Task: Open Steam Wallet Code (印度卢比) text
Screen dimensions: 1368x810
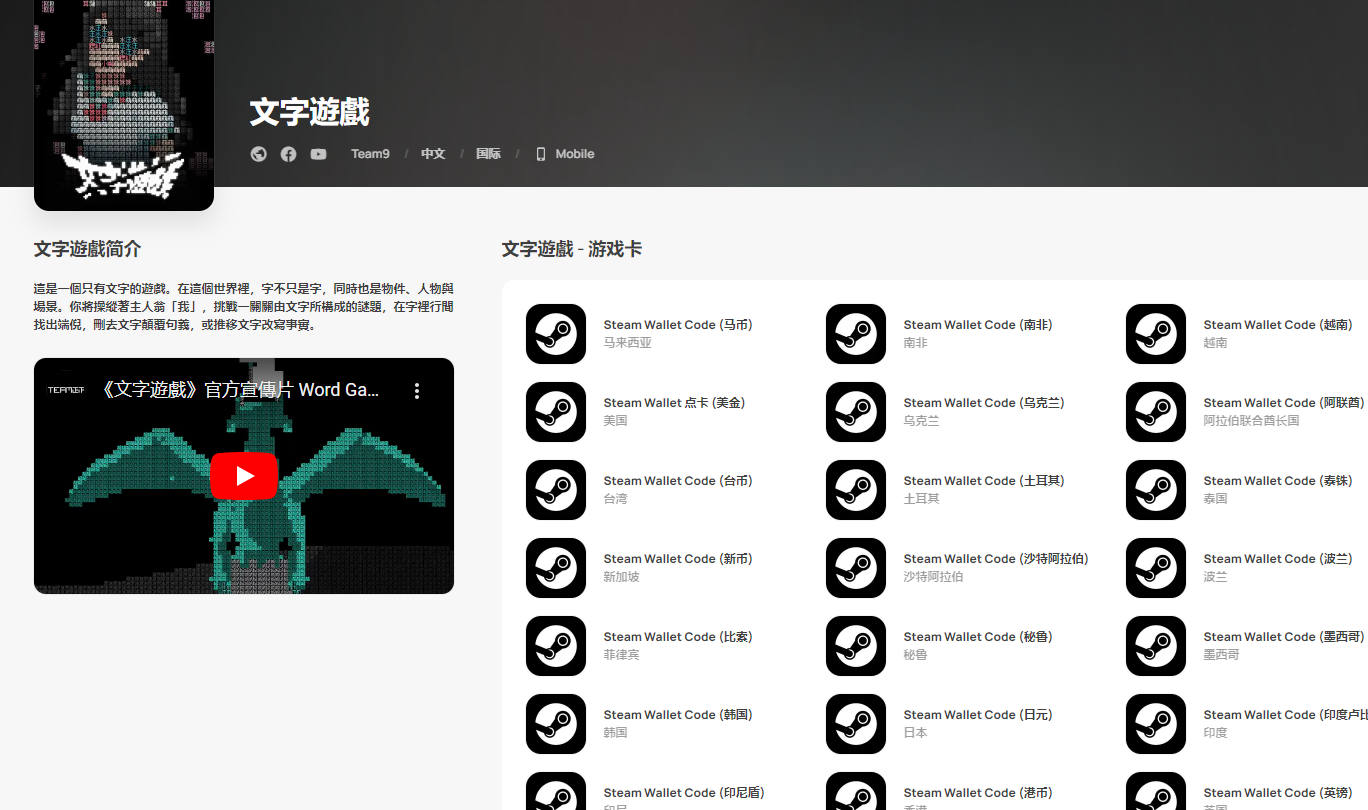Action: [1286, 715]
